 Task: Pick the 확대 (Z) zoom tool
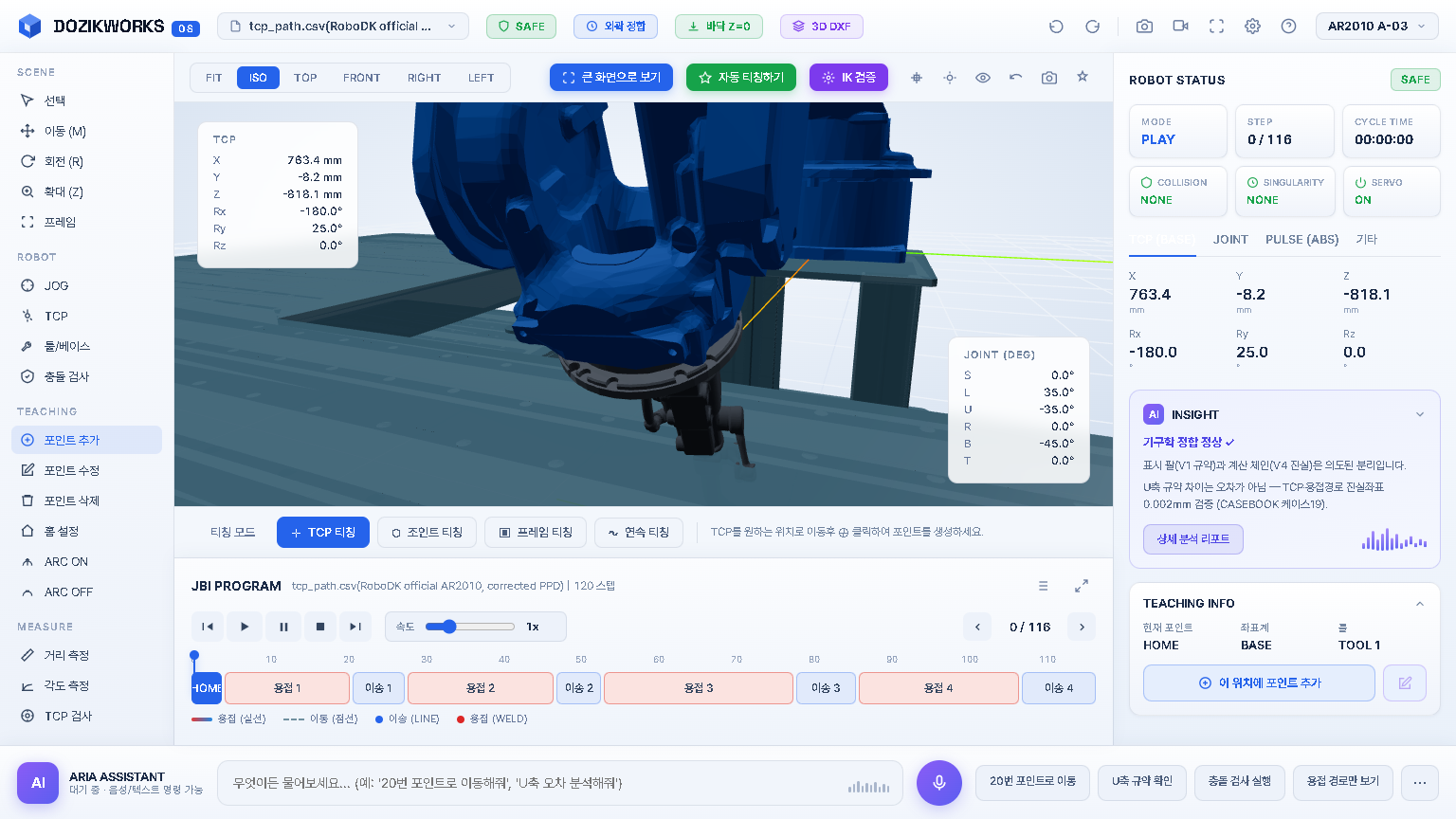86,191
